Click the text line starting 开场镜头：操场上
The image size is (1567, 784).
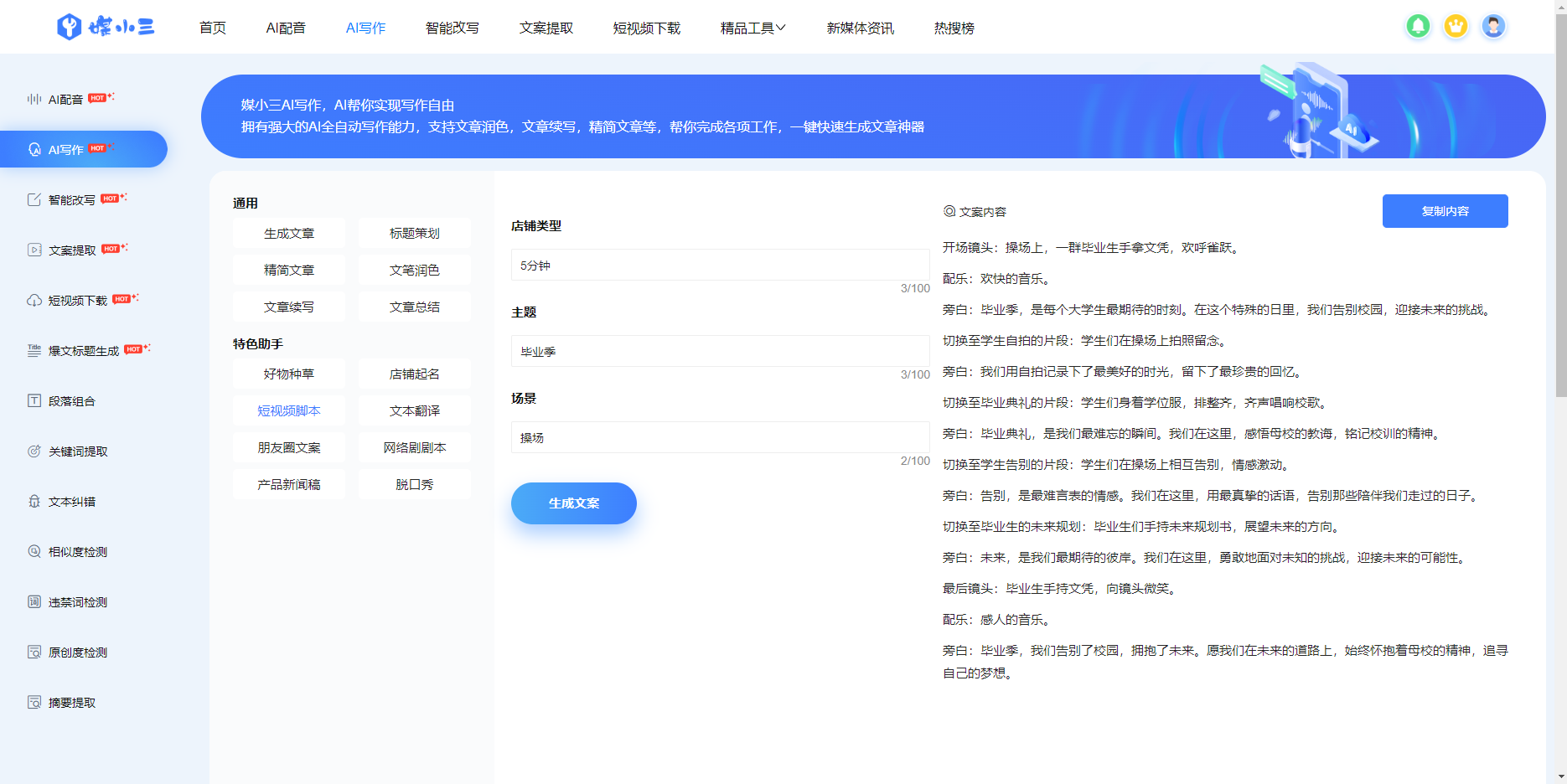tap(1094, 248)
